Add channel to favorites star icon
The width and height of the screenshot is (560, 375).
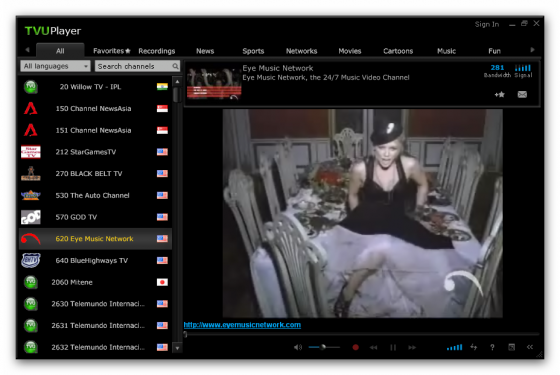pos(500,95)
